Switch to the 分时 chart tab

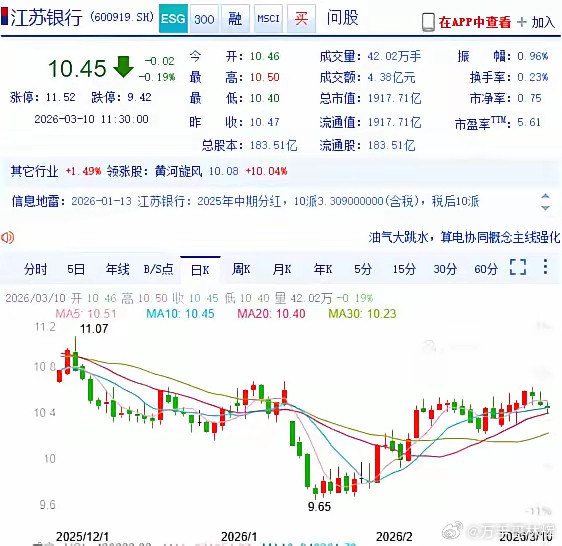click(35, 269)
